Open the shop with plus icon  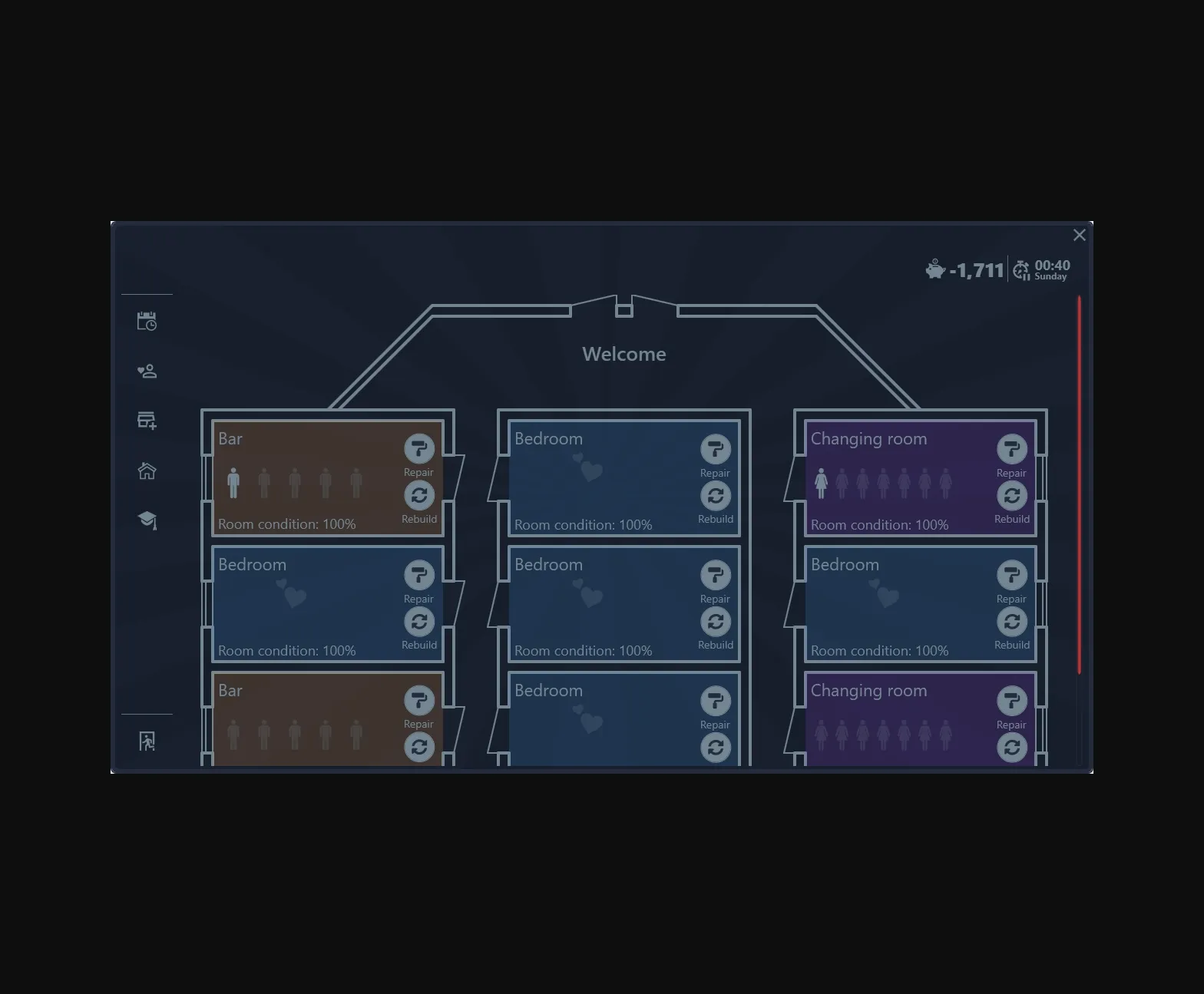pos(147,421)
